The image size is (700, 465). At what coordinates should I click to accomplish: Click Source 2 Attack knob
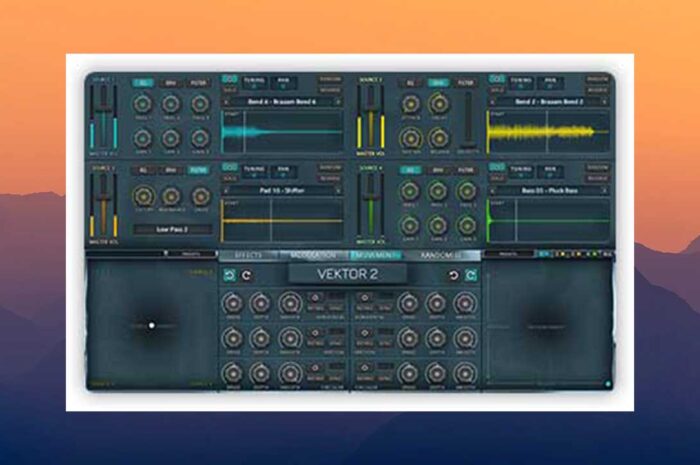click(410, 104)
